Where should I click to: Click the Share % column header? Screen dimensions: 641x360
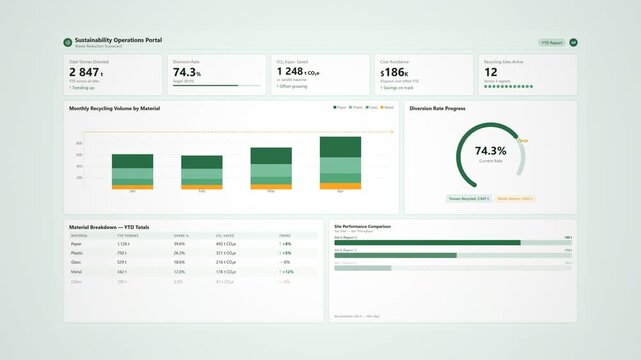pos(181,236)
